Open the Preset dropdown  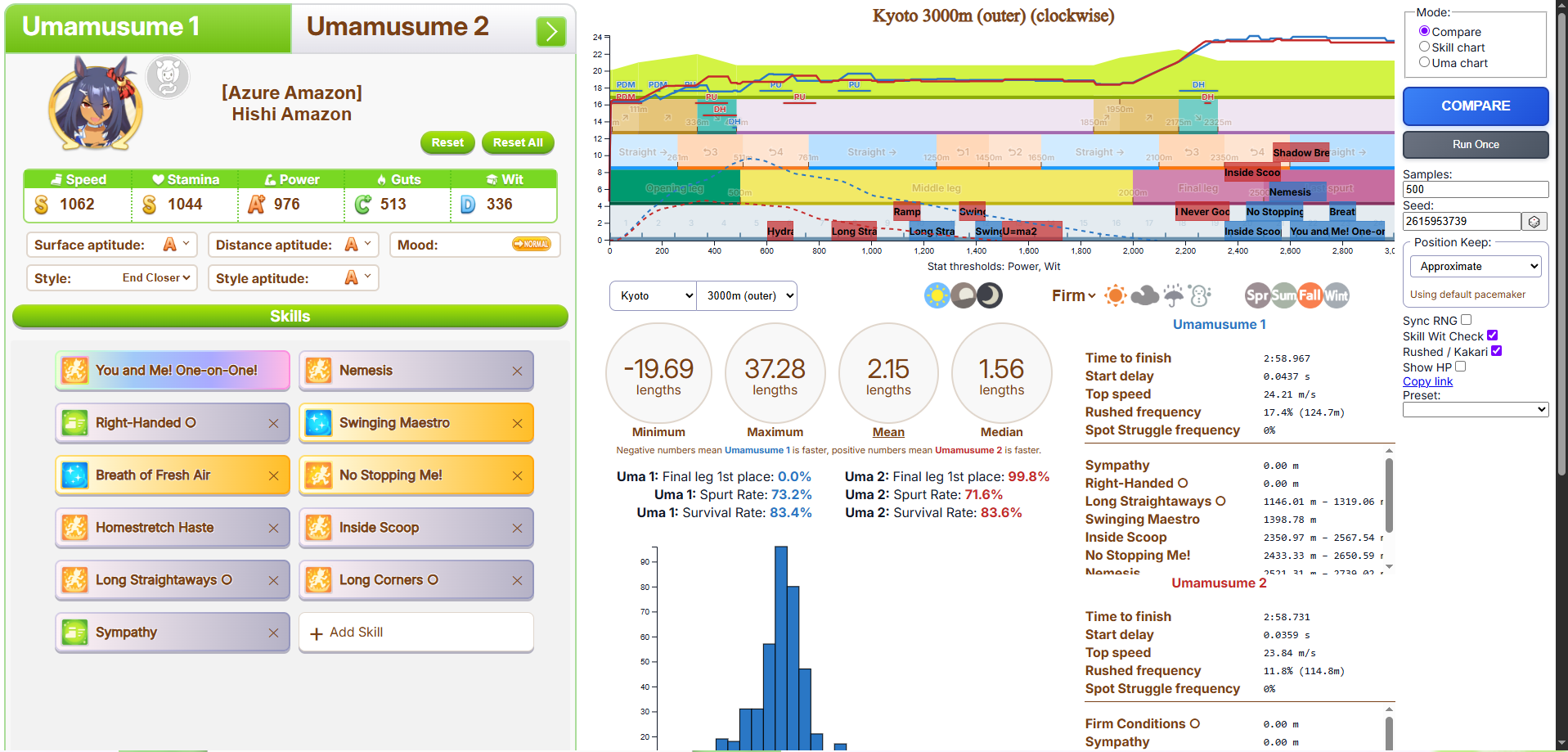coord(1476,409)
